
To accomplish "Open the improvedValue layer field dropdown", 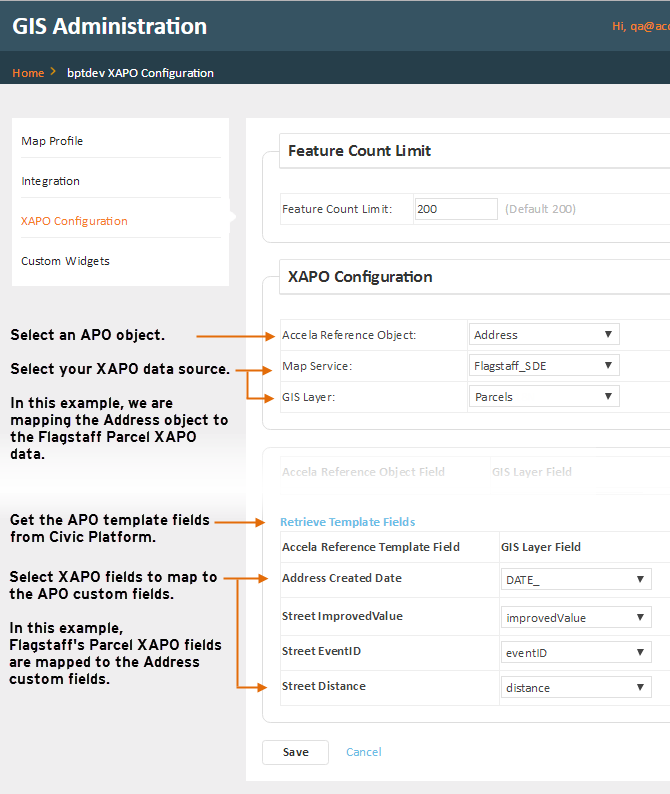I will click(x=576, y=618).
